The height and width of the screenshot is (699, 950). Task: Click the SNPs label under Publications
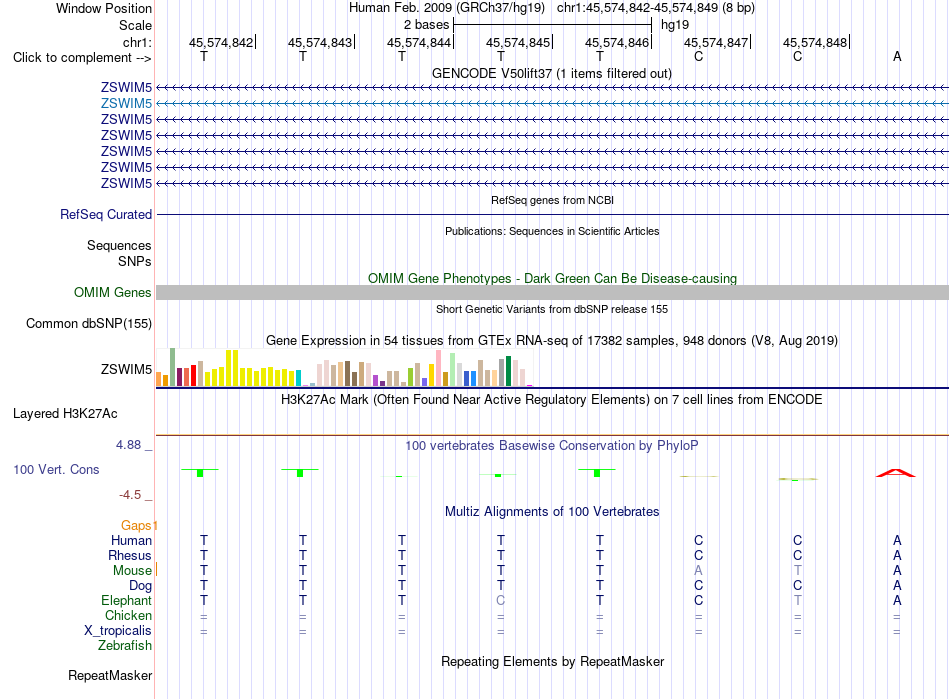tap(135, 261)
